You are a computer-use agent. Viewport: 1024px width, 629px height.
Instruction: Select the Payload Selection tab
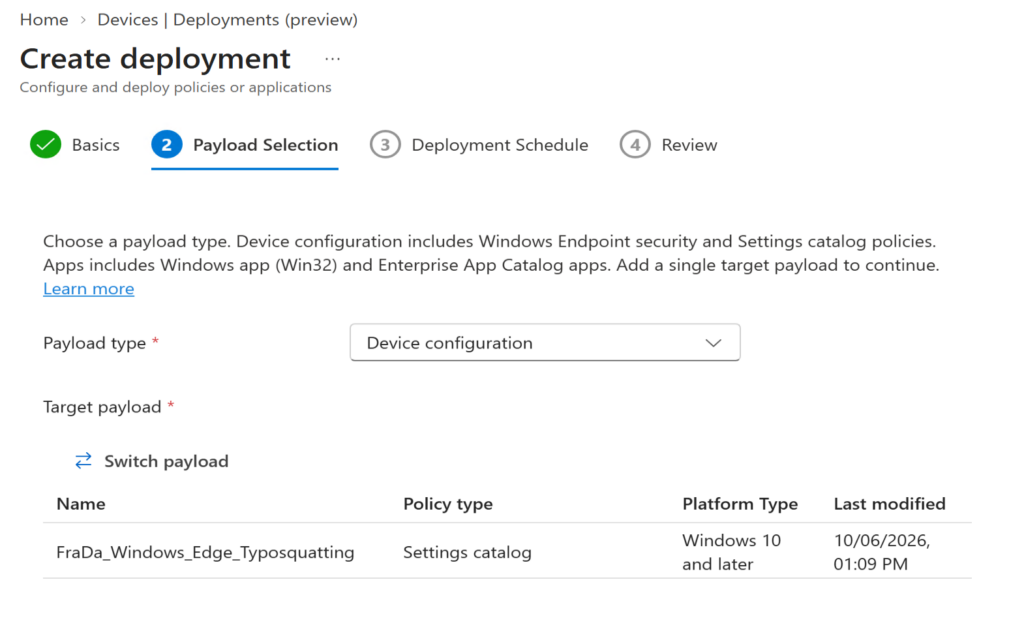click(x=265, y=145)
